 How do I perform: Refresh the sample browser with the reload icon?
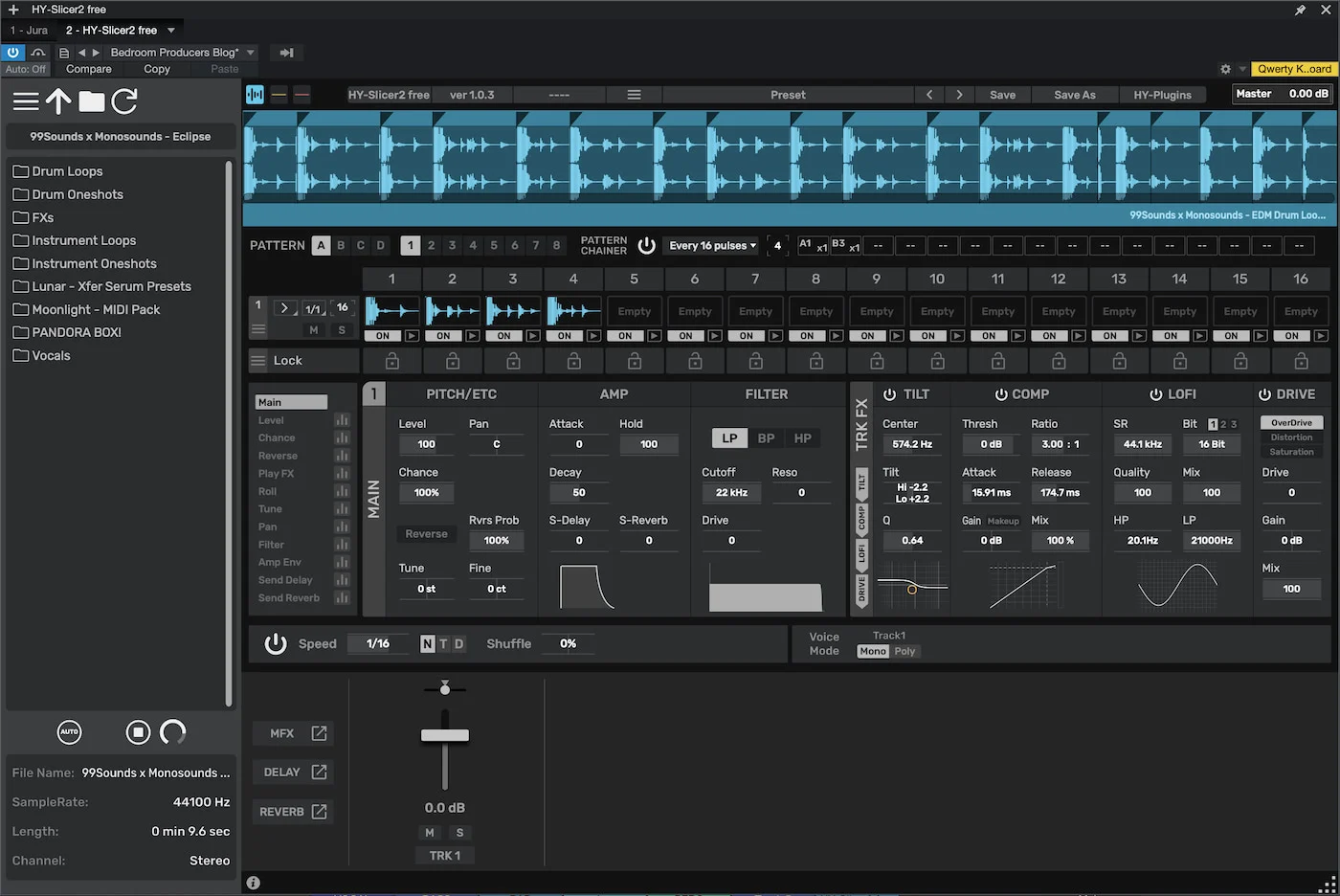pos(124,101)
